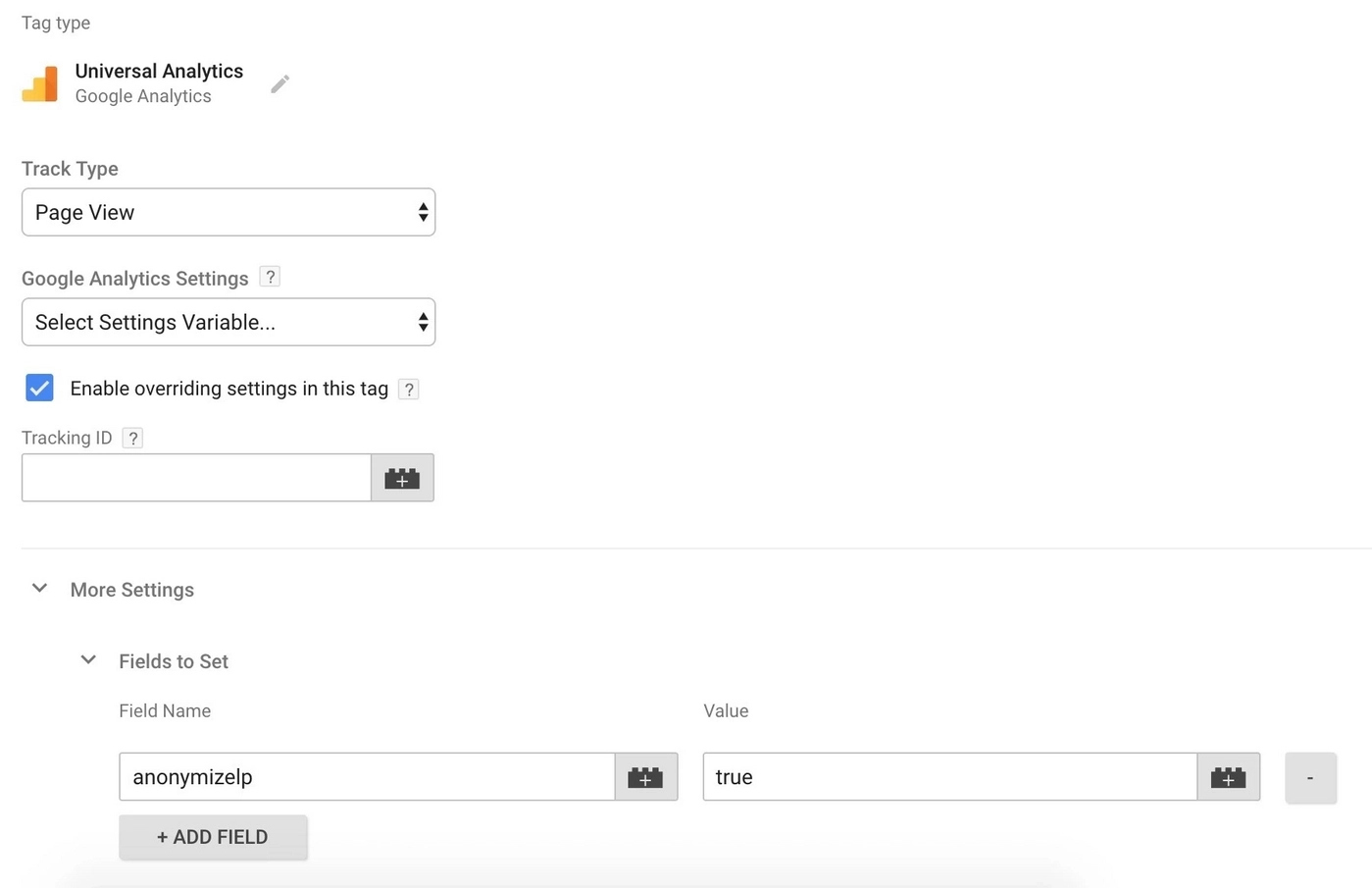
Task: Click the Fields to Set heading text
Action: coord(174,661)
